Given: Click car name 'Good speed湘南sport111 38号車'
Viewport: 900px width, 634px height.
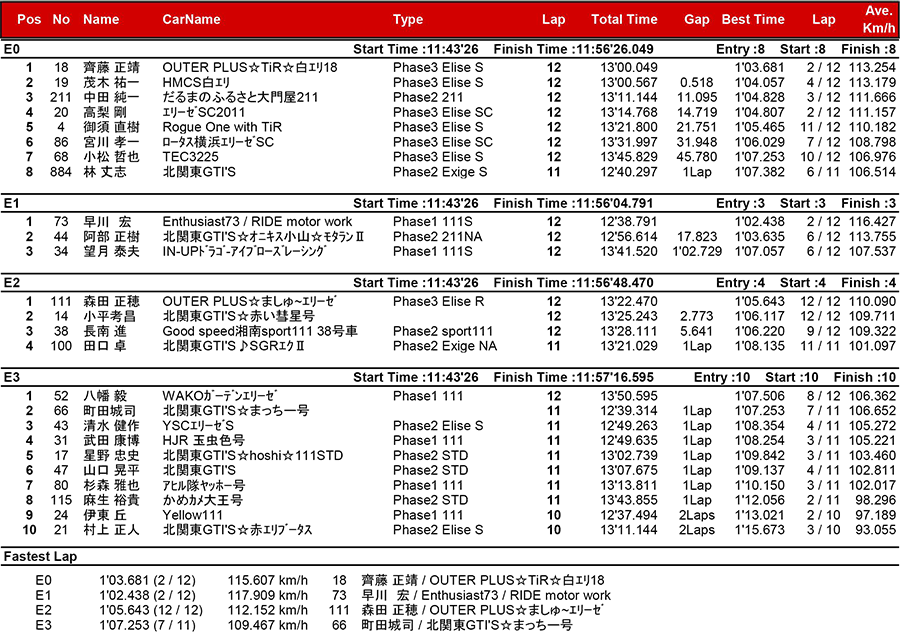Looking at the screenshot, I should [260, 332].
